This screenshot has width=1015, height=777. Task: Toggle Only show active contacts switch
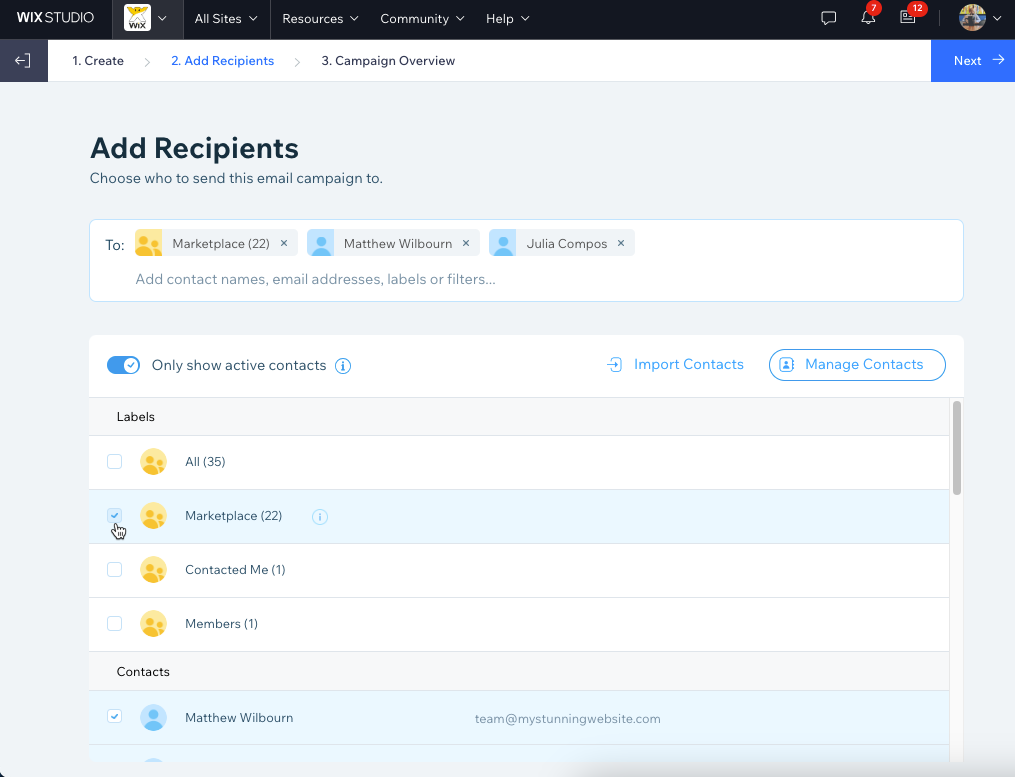coord(124,365)
